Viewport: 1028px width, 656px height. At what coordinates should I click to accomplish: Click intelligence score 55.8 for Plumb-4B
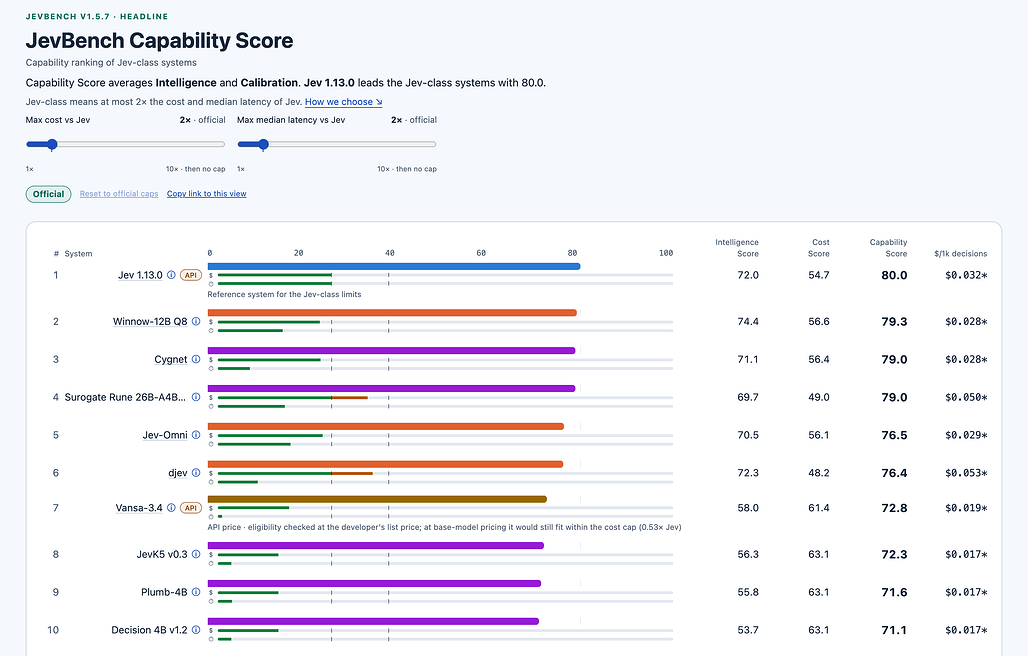tap(748, 592)
